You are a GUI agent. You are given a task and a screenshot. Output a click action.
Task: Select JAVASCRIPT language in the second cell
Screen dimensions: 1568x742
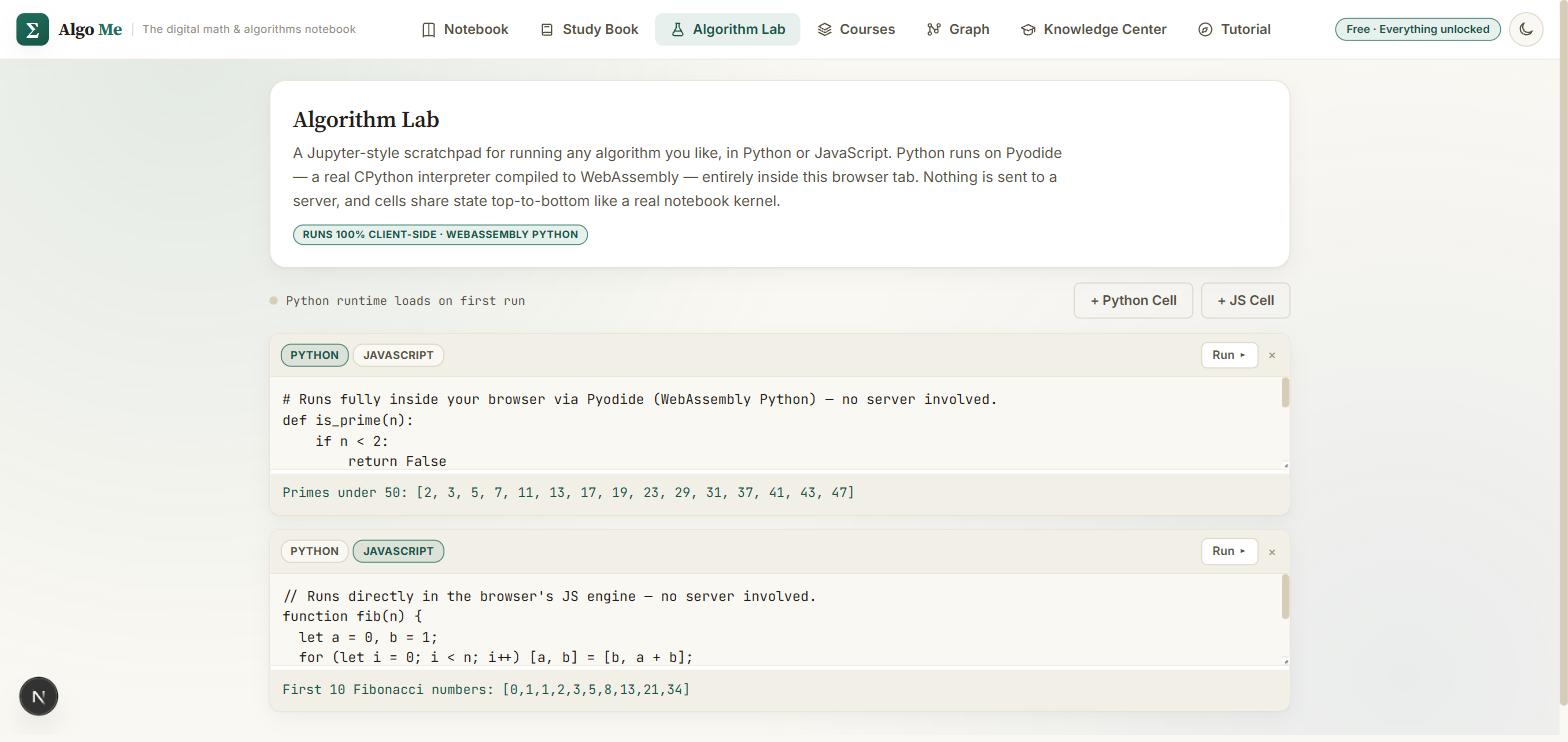tap(398, 551)
